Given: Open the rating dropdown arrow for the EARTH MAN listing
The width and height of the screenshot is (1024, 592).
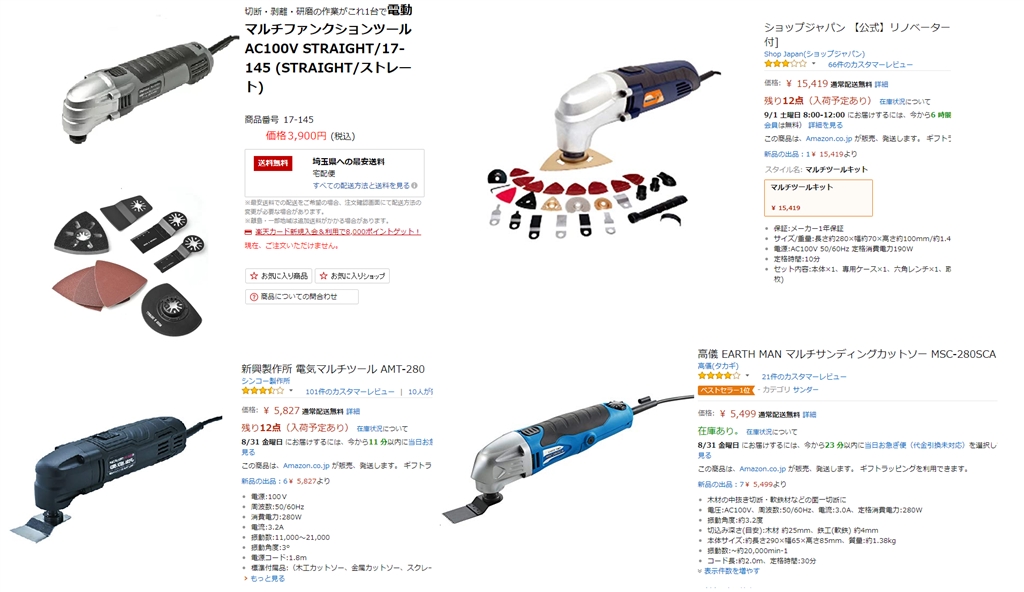Looking at the screenshot, I should point(747,376).
